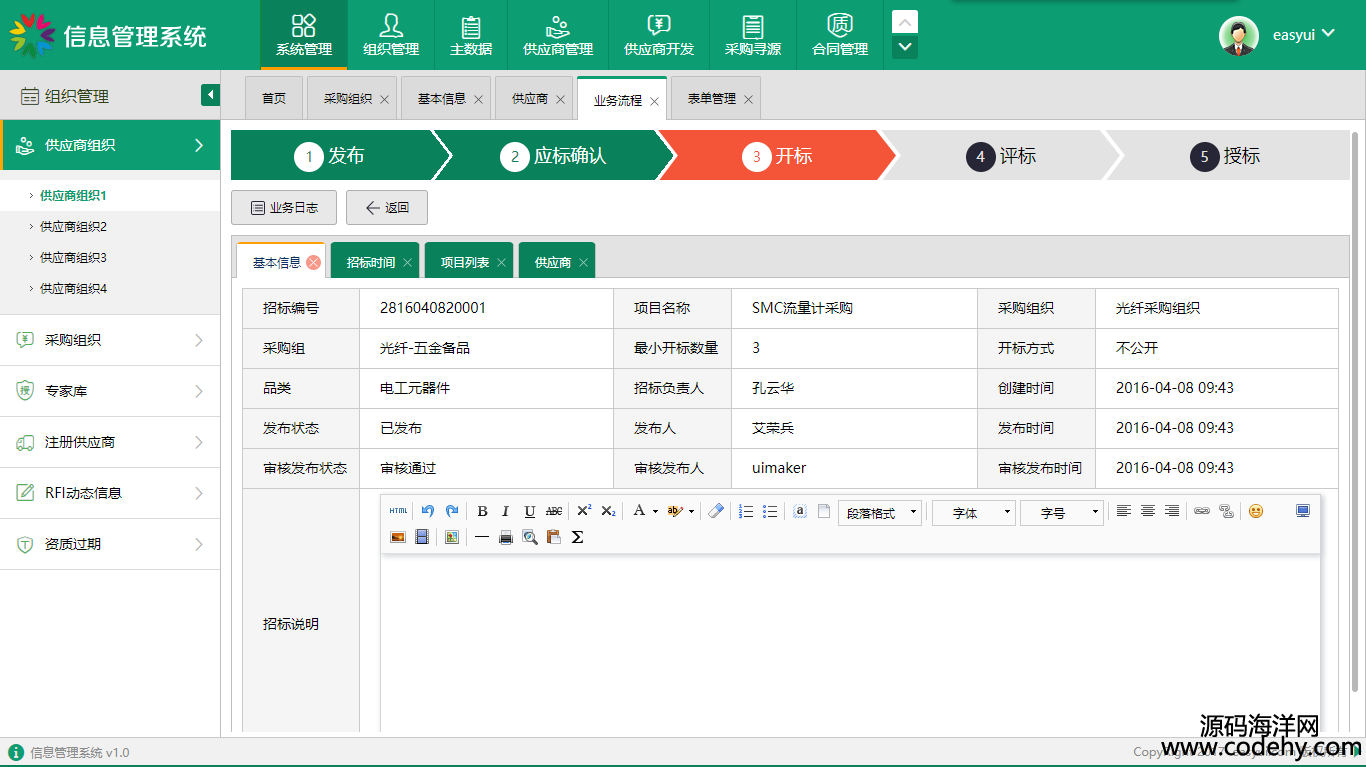Print the editor content
Image resolution: width=1366 pixels, height=767 pixels.
506,537
